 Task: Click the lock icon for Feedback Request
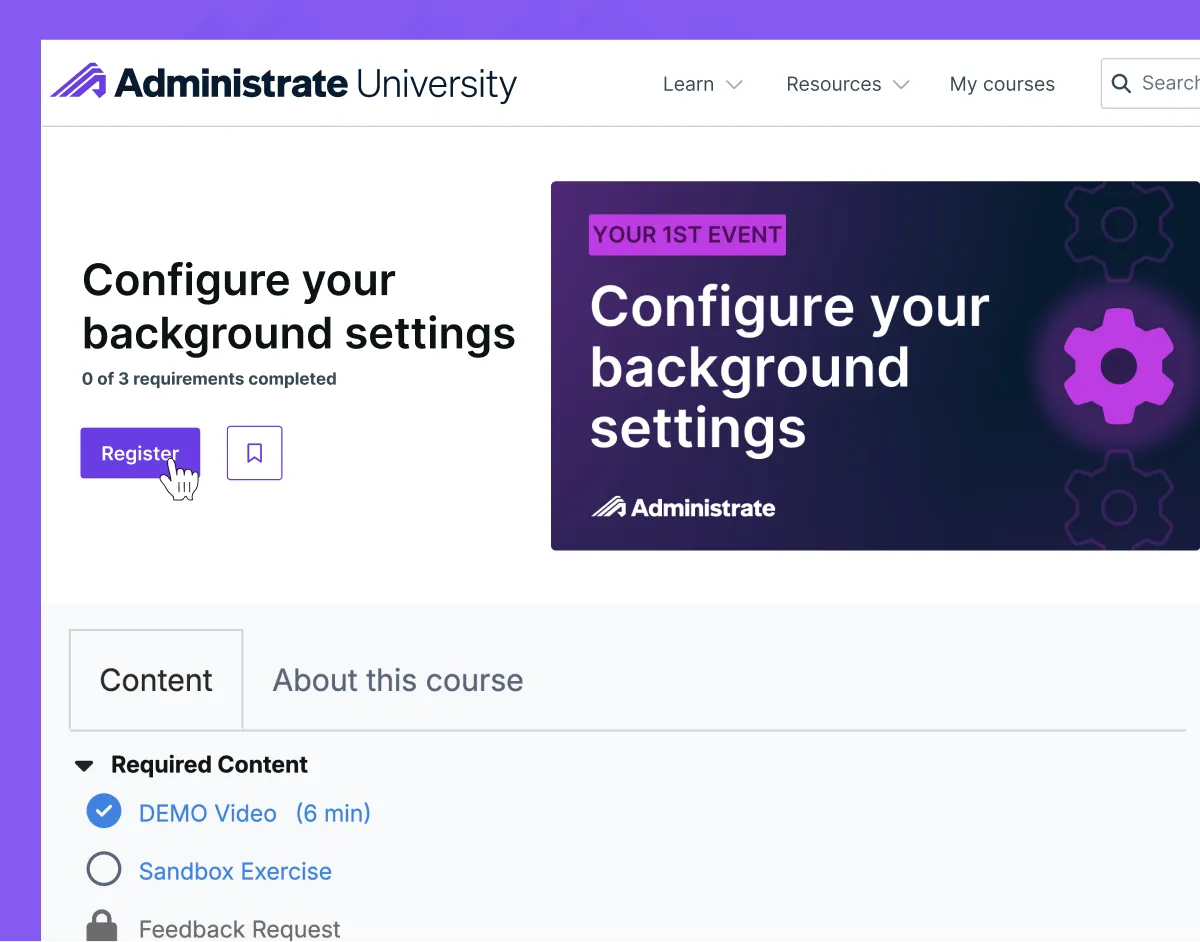coord(102,927)
